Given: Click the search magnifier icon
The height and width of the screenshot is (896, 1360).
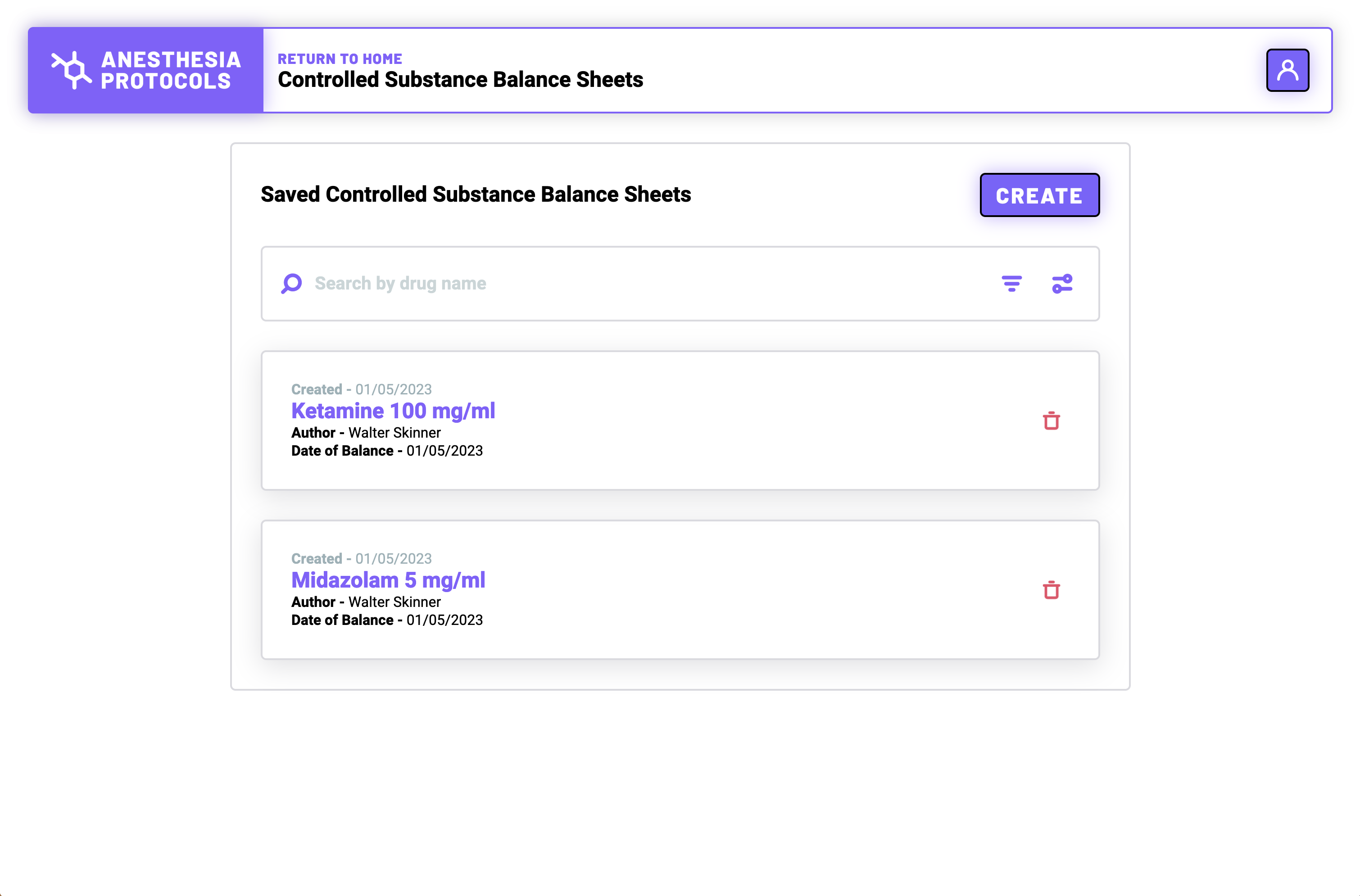Looking at the screenshot, I should 291,283.
